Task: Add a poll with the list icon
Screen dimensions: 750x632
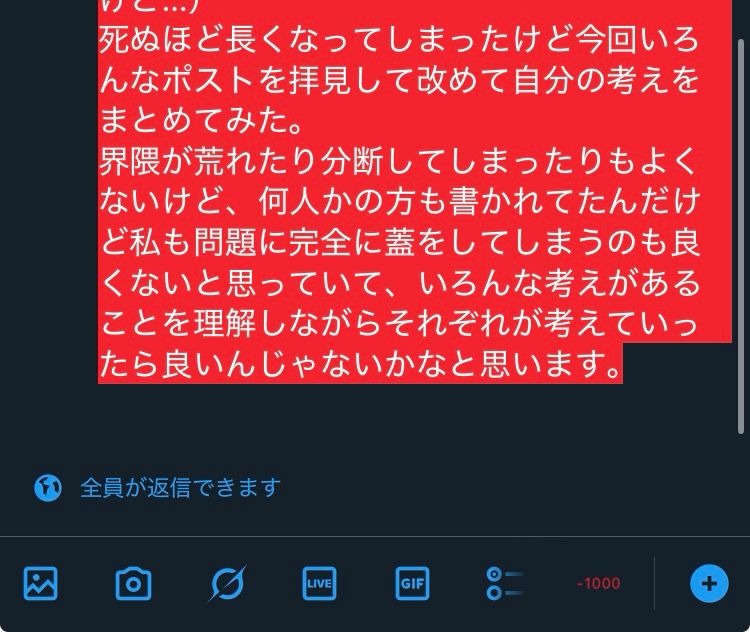Action: pos(505,583)
